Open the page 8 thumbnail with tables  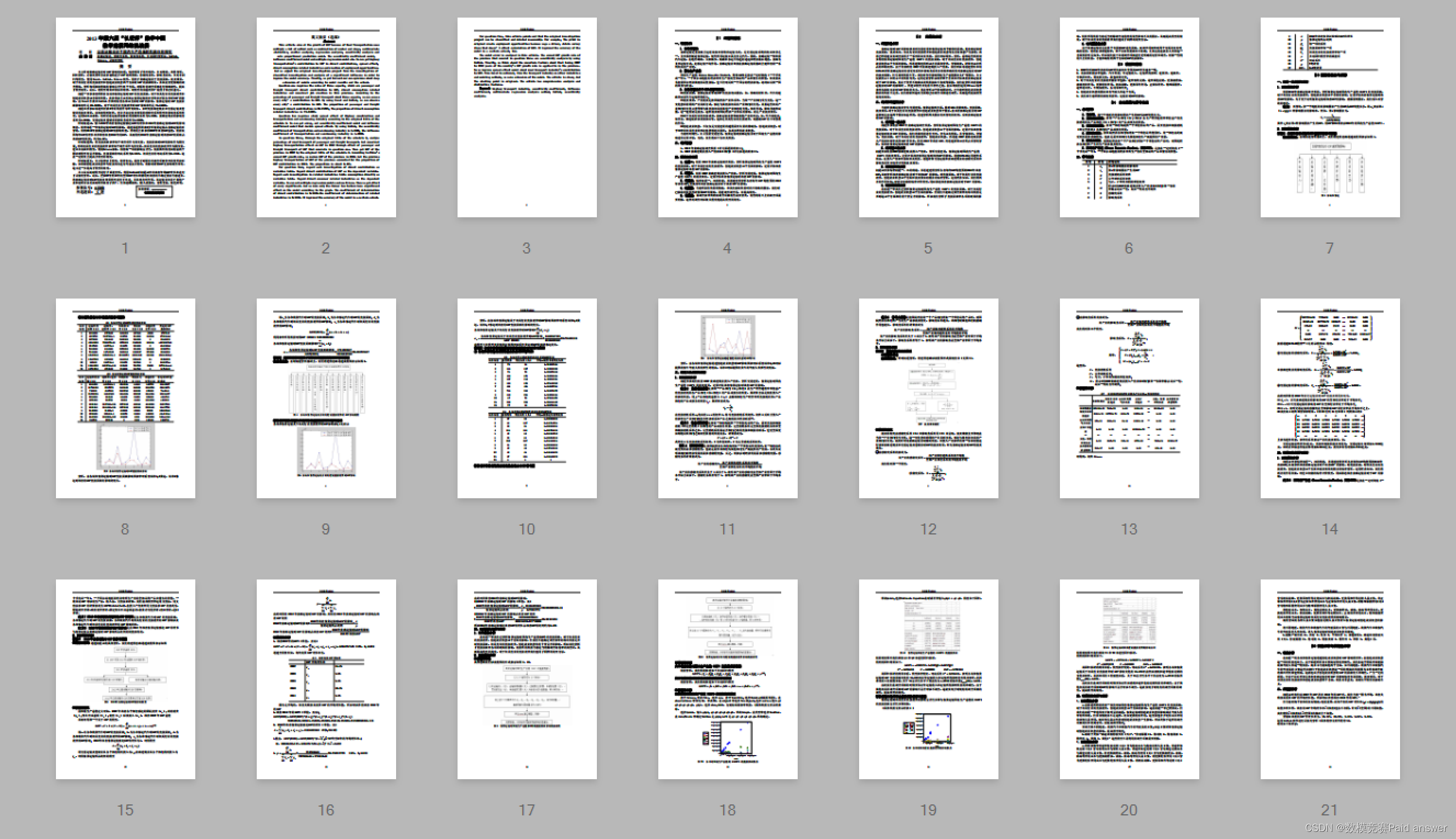[x=125, y=398]
